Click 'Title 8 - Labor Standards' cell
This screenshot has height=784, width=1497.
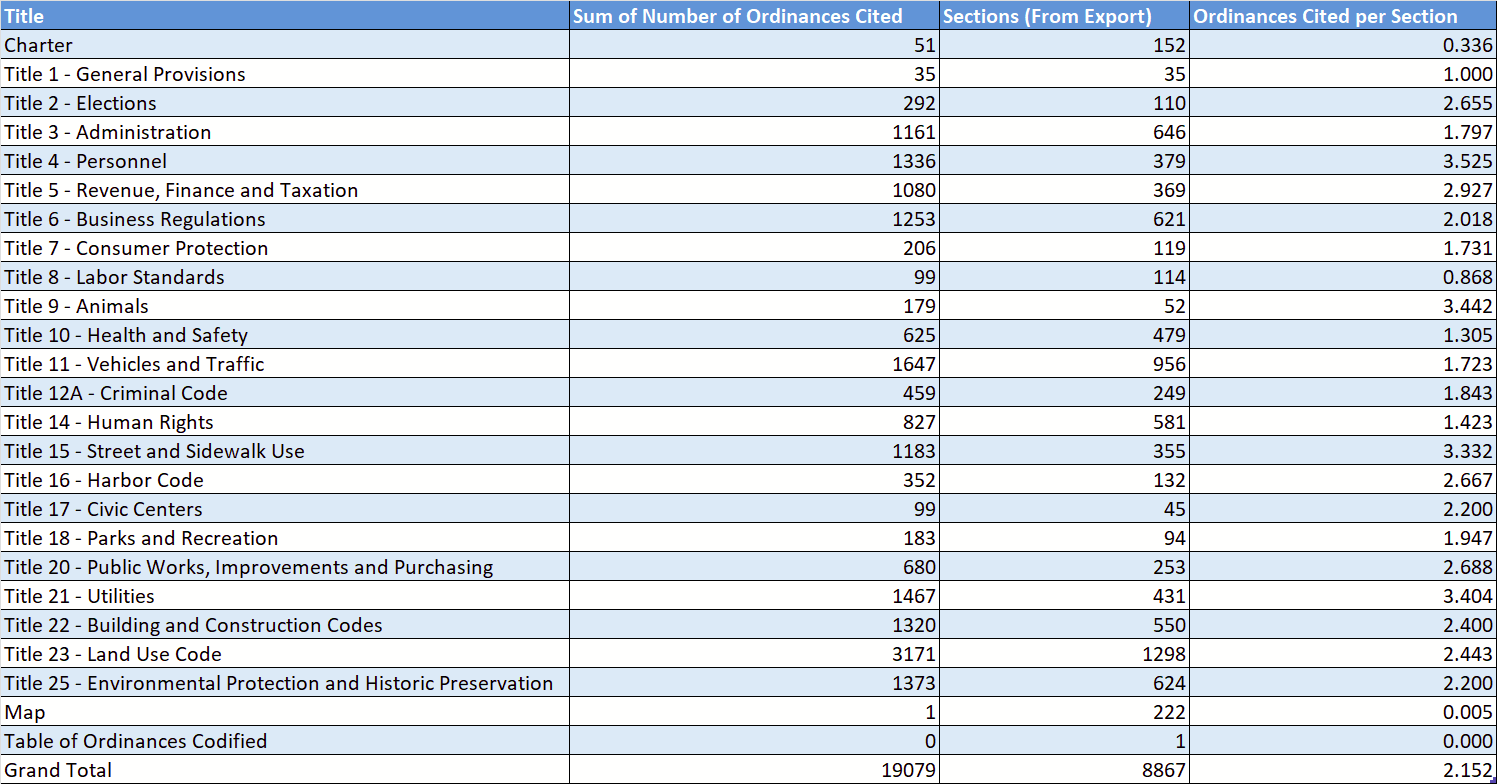(x=285, y=277)
